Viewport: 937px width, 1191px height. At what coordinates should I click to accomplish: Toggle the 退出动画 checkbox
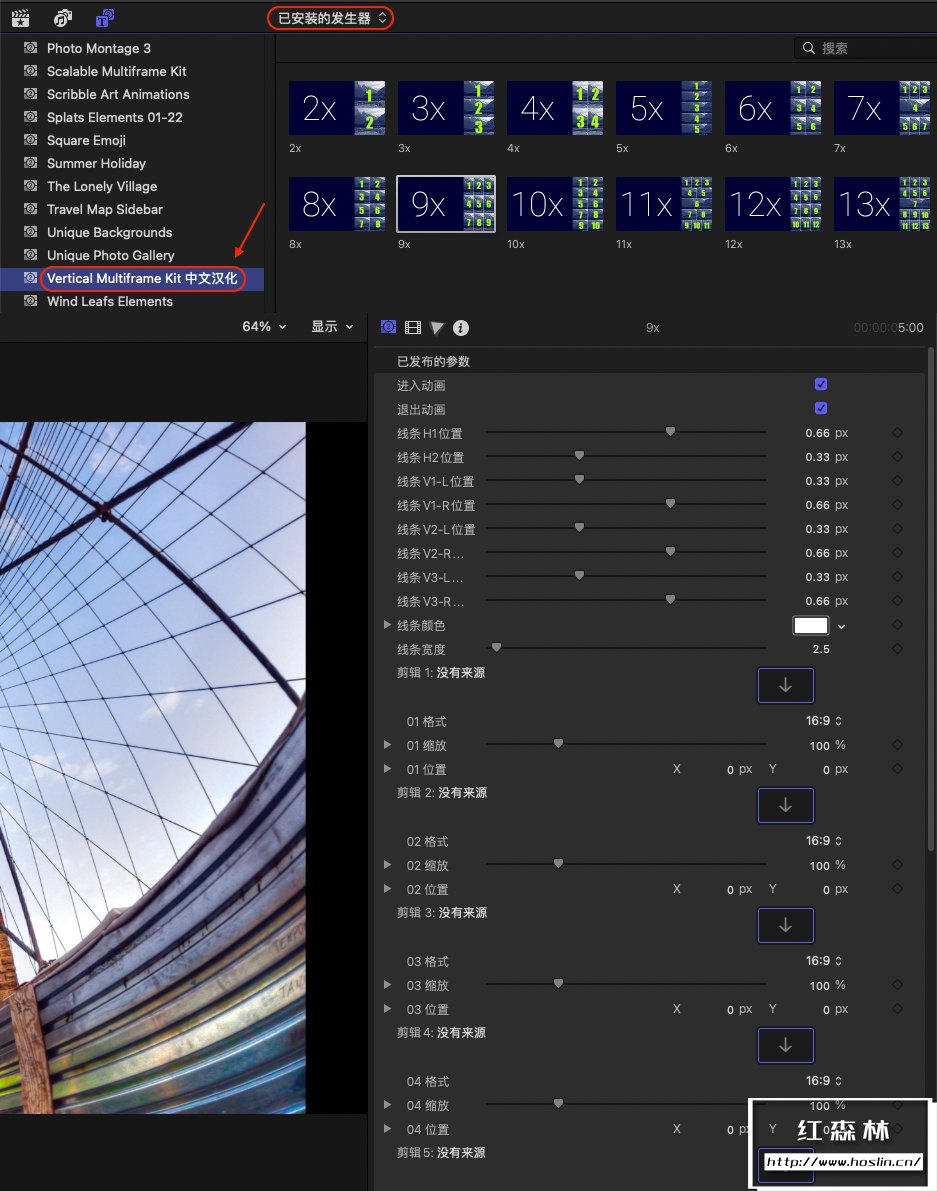(x=821, y=408)
